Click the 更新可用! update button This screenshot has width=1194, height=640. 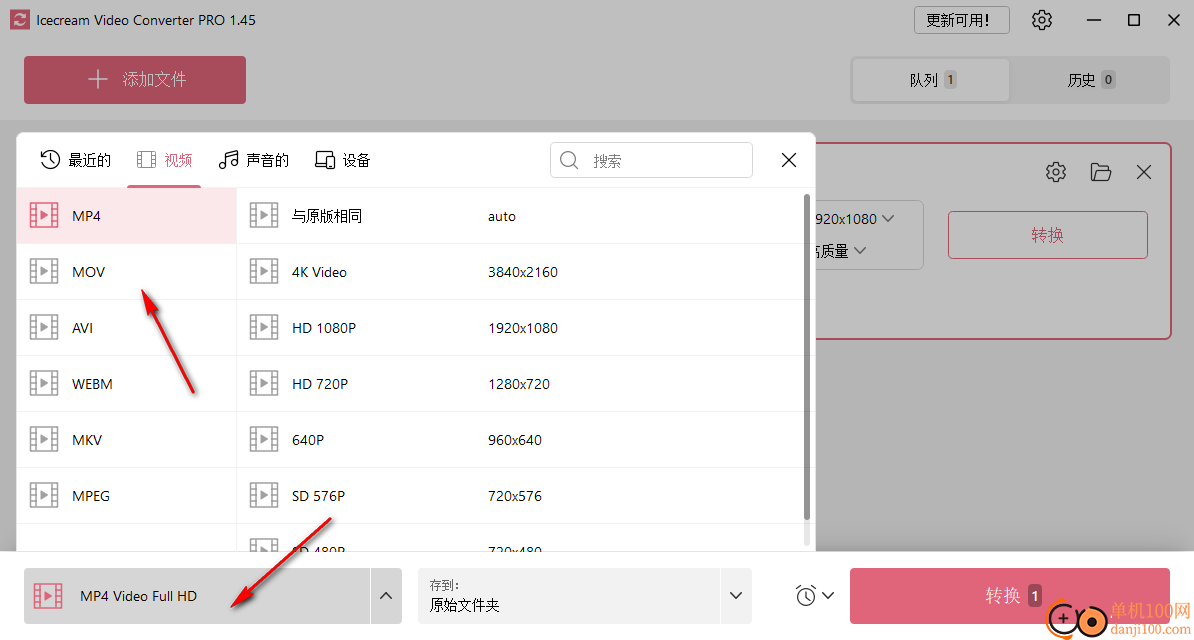[x=962, y=21]
